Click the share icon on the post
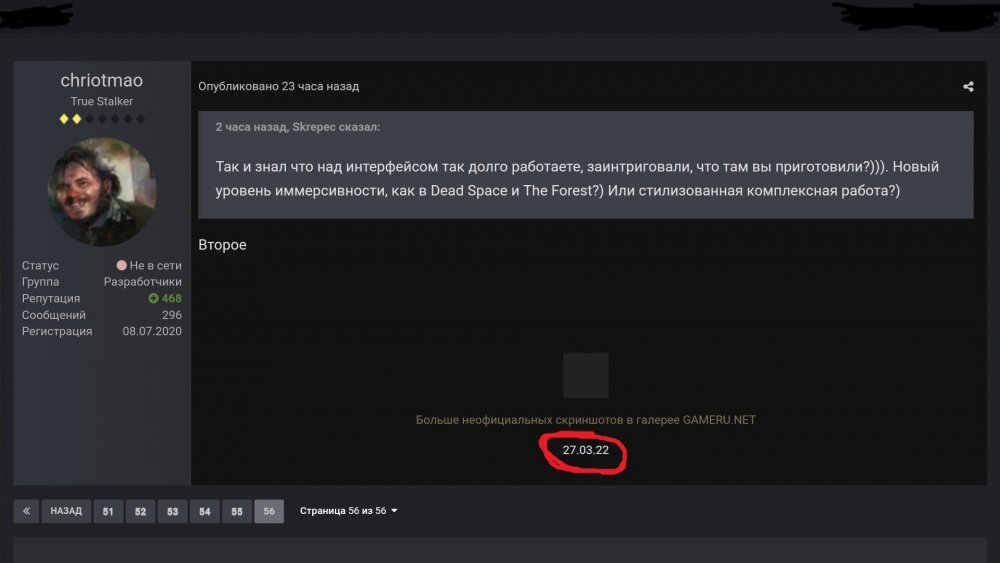Image resolution: width=1000 pixels, height=563 pixels. click(968, 86)
